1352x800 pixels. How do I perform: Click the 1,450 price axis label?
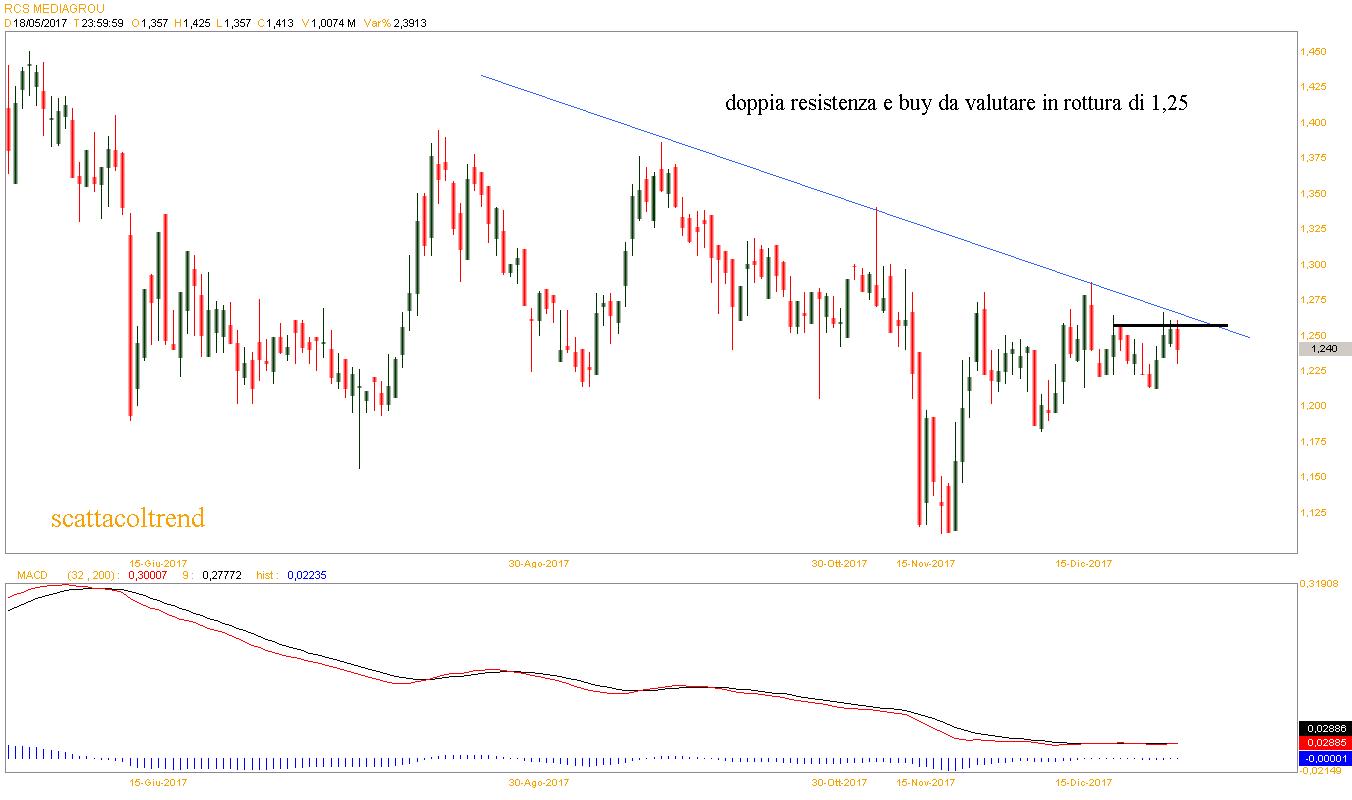click(x=1311, y=52)
